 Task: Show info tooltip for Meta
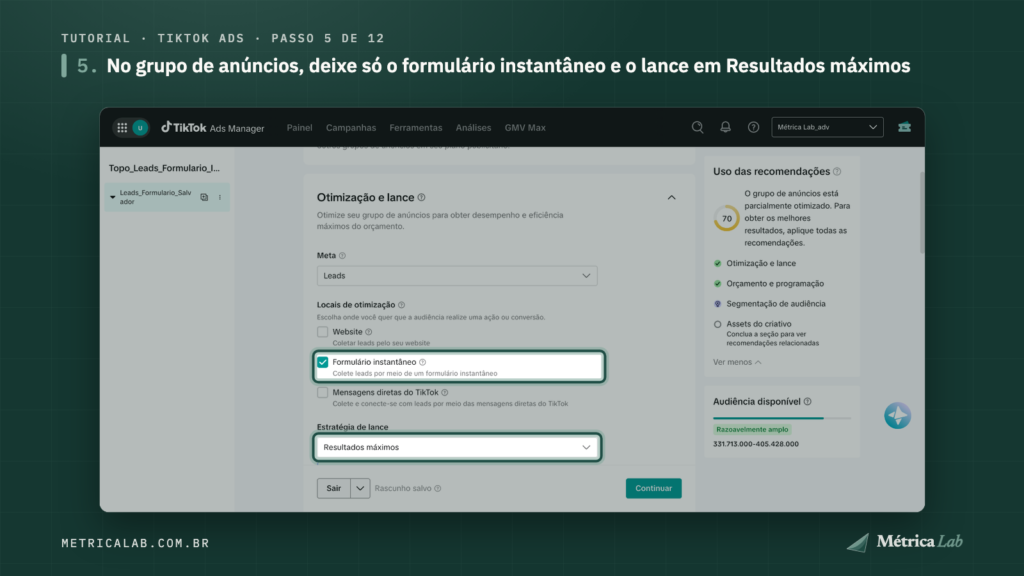(342, 256)
